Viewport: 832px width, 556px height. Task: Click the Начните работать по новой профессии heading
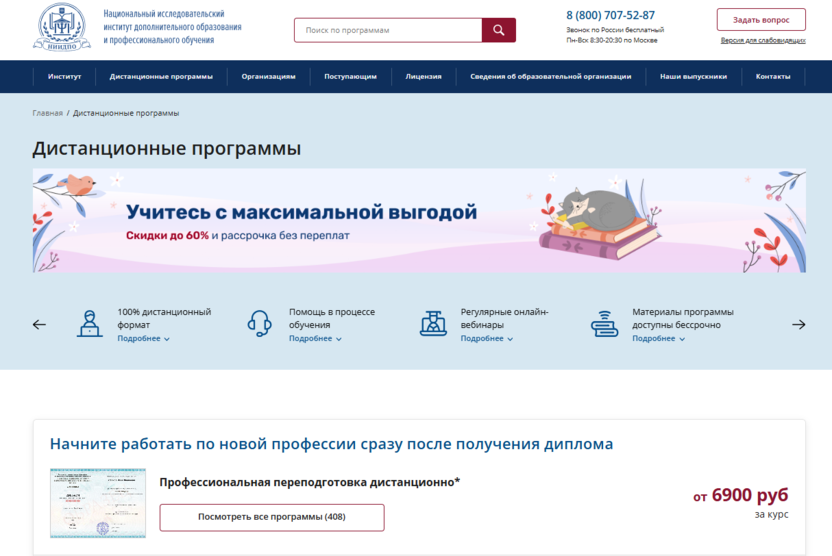tap(331, 444)
